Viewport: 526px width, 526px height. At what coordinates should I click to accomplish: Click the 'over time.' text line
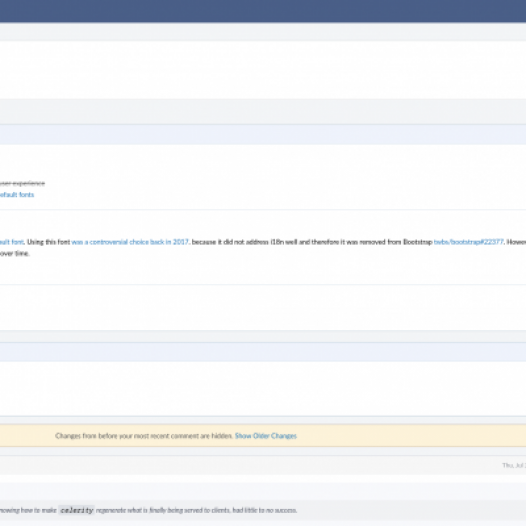[15, 254]
